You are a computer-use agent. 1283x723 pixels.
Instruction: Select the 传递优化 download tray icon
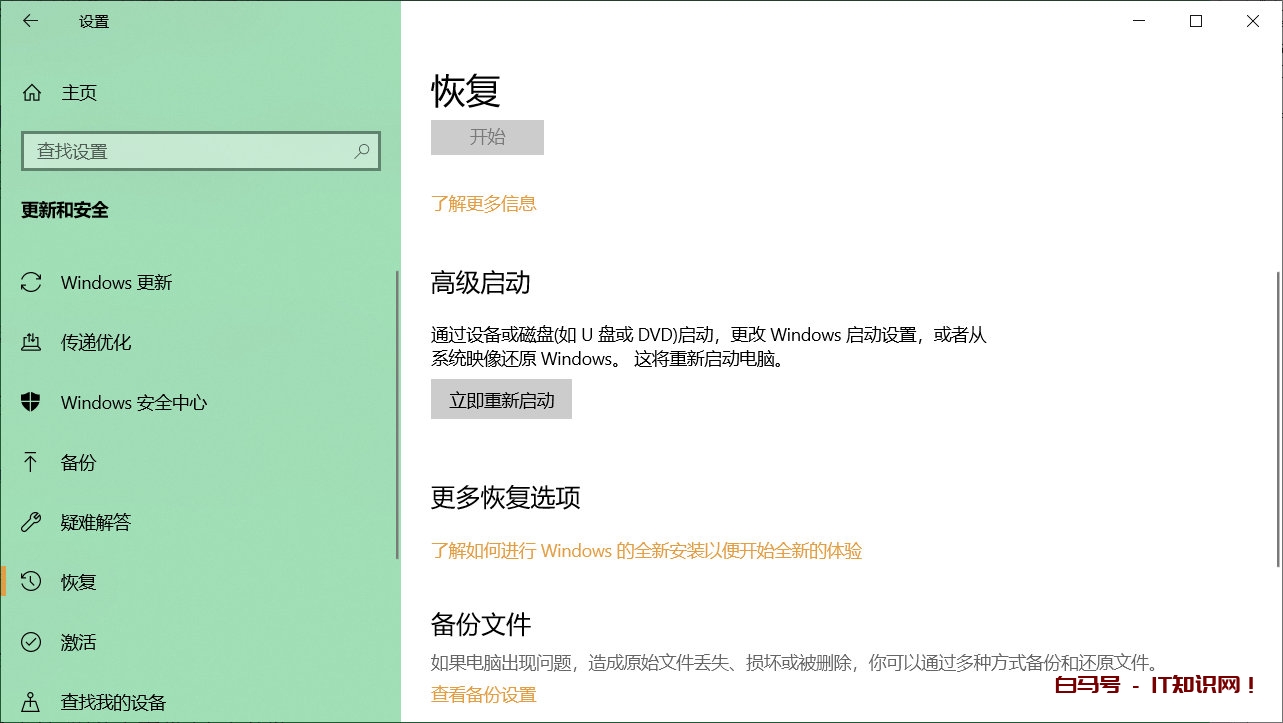pos(31,343)
